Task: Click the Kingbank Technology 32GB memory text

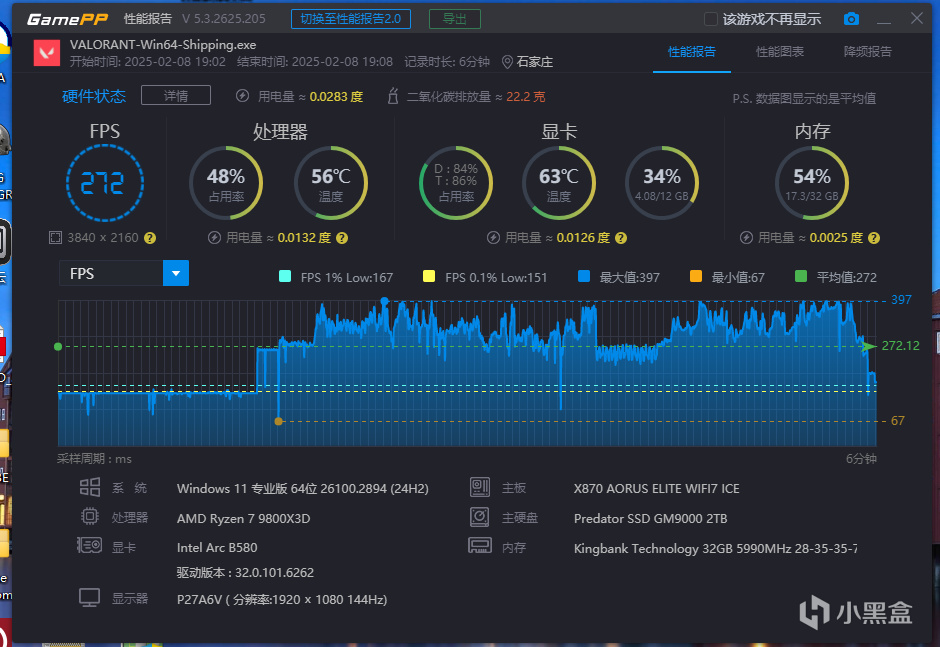Action: tap(715, 549)
